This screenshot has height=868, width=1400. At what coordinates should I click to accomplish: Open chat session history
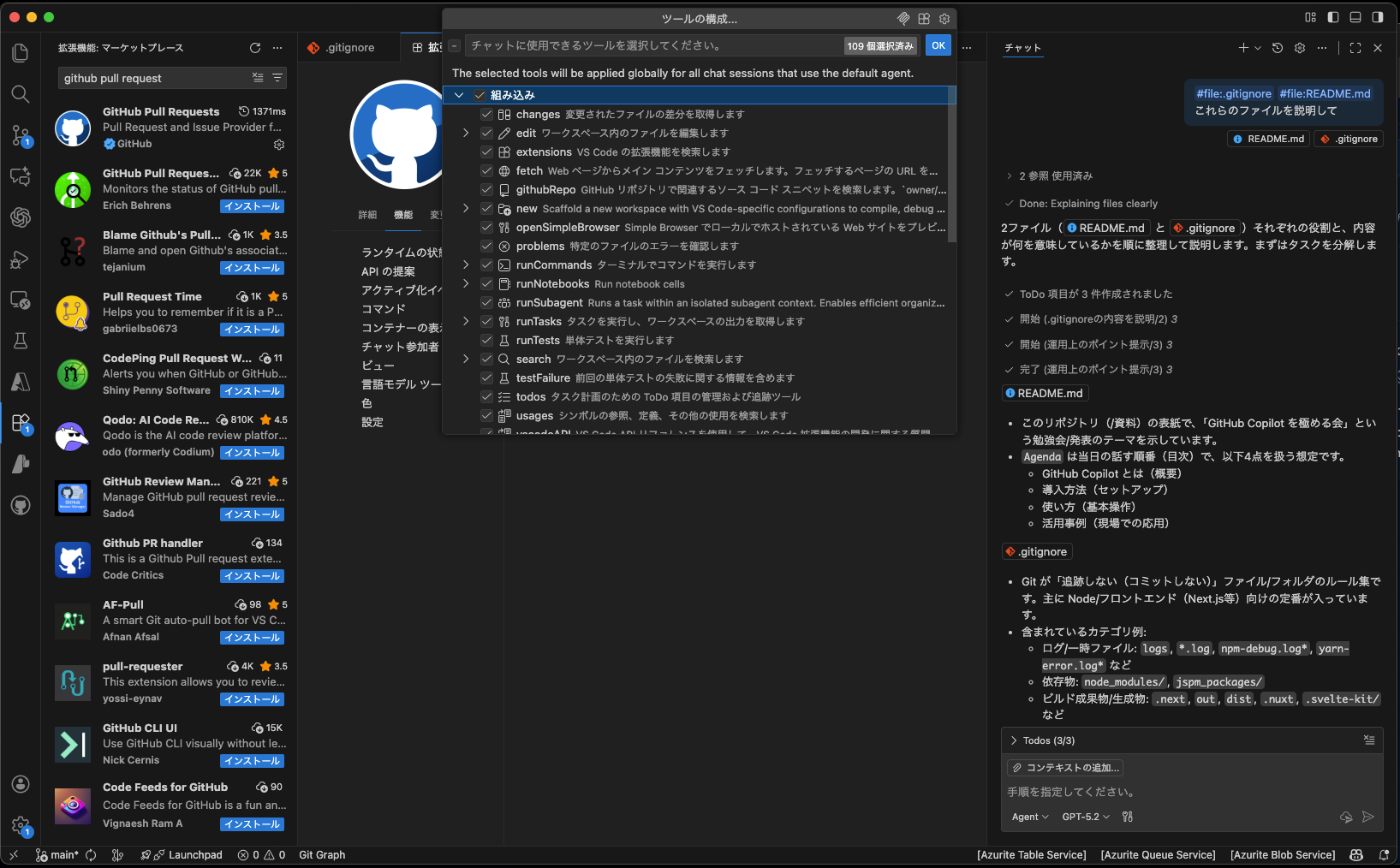point(1277,48)
